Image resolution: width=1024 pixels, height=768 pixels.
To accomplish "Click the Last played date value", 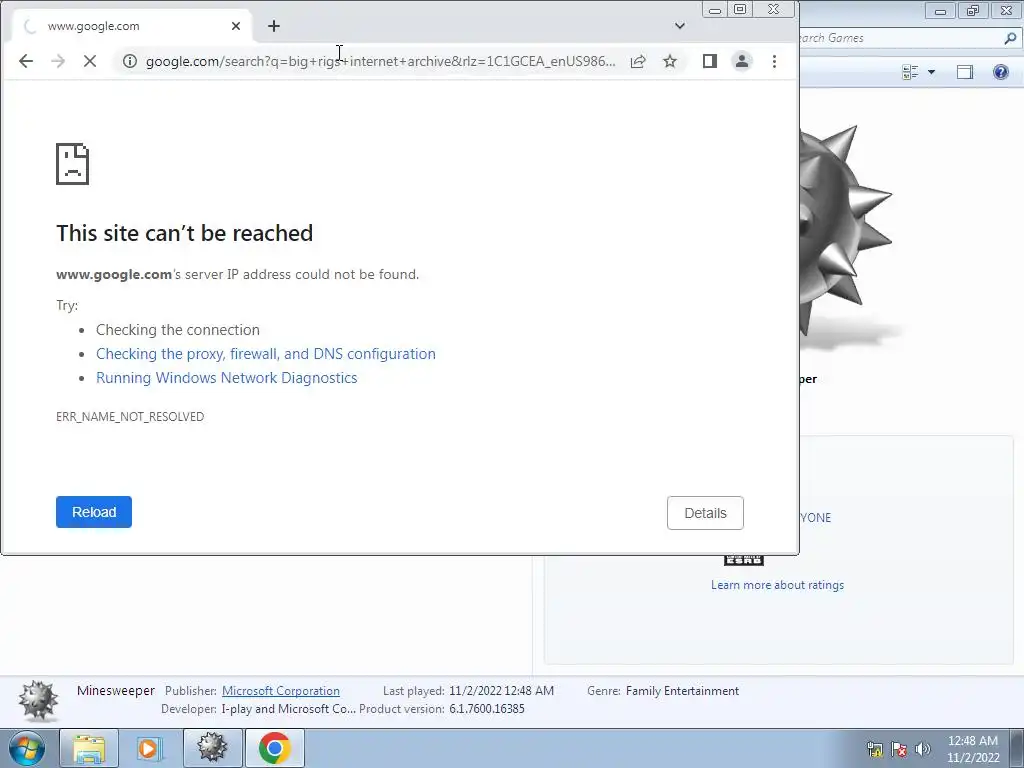I will (502, 691).
